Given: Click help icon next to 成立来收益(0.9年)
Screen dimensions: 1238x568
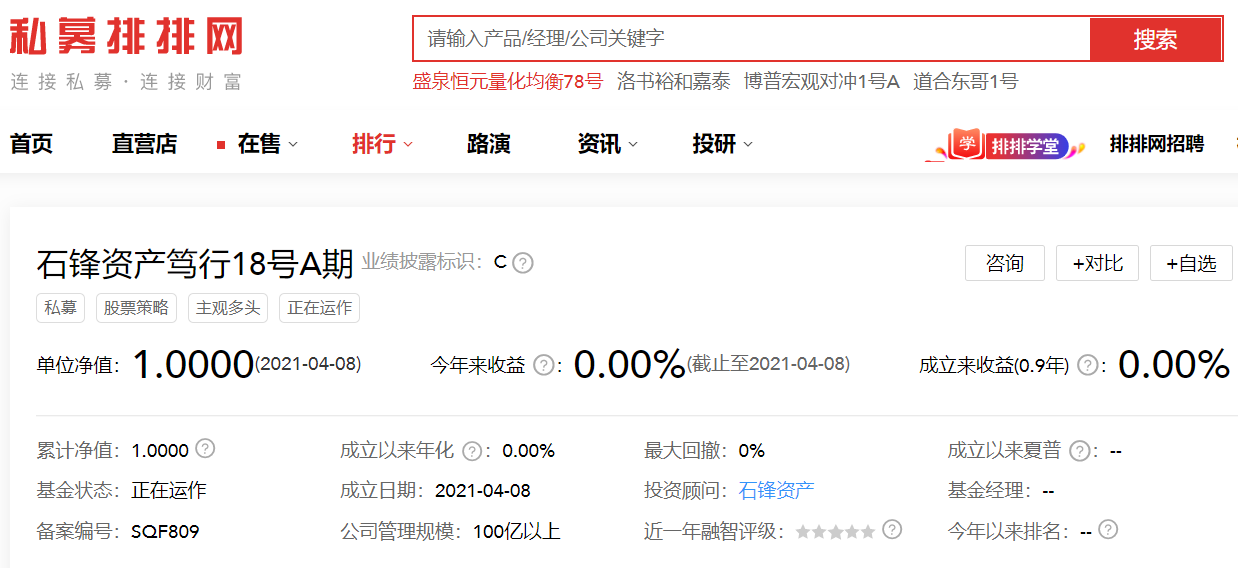Looking at the screenshot, I should (x=1087, y=365).
